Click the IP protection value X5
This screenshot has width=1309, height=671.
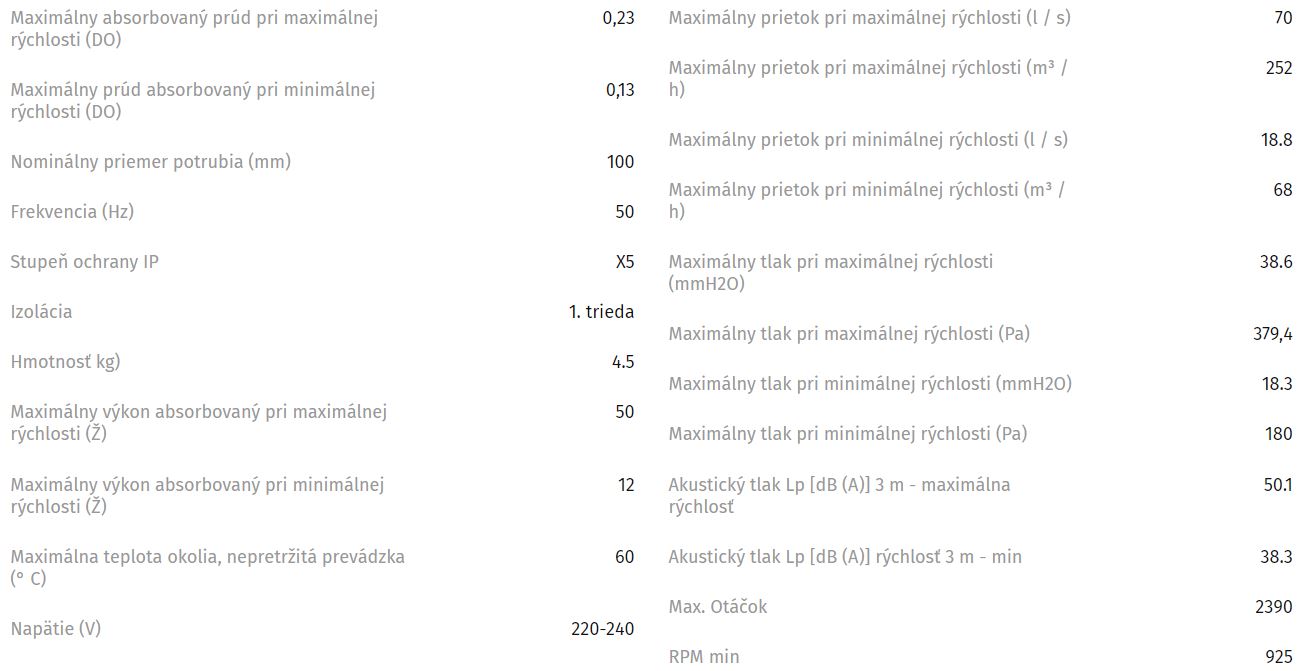[624, 261]
